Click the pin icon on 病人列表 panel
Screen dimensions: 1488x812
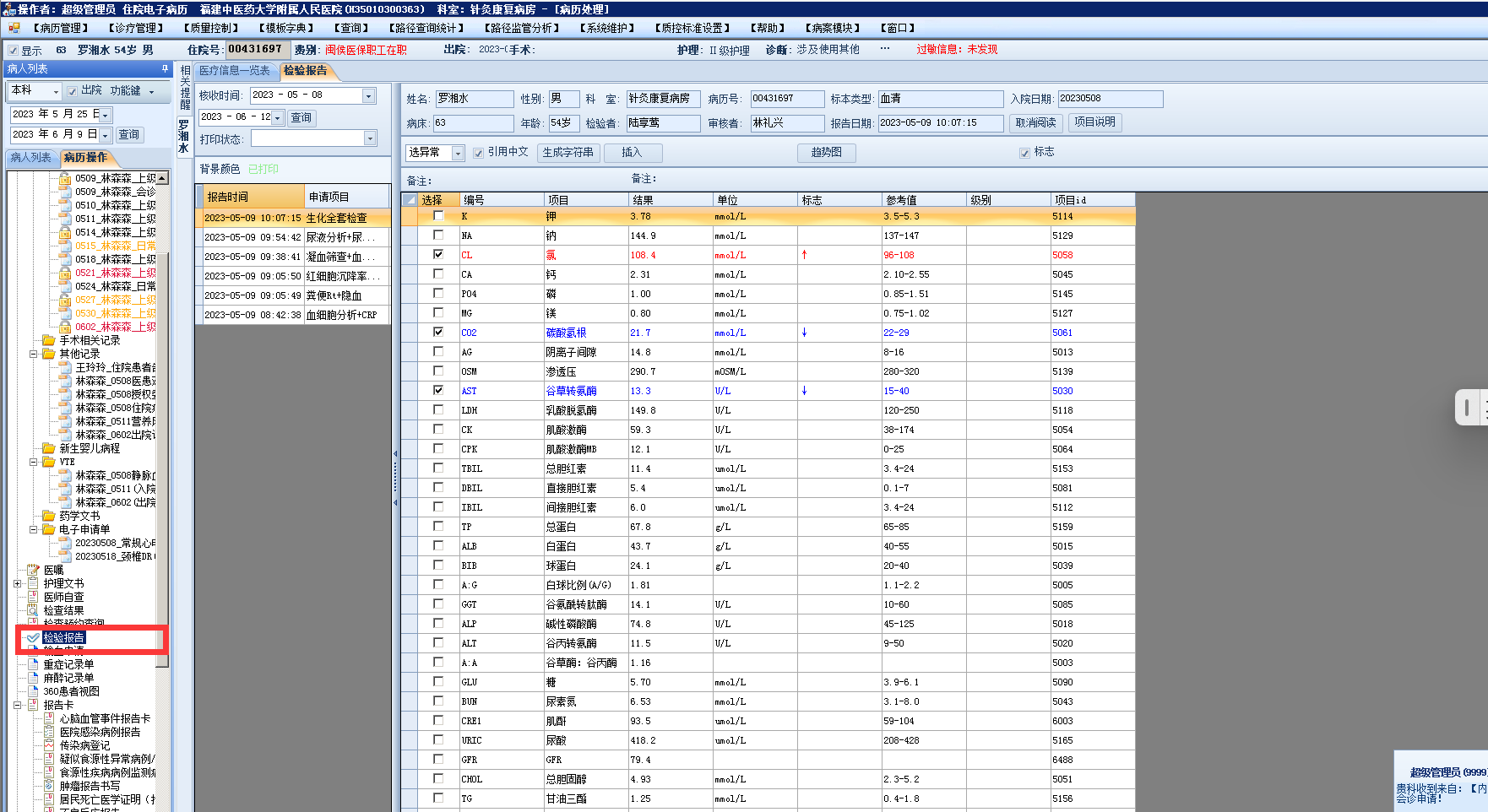click(165, 68)
